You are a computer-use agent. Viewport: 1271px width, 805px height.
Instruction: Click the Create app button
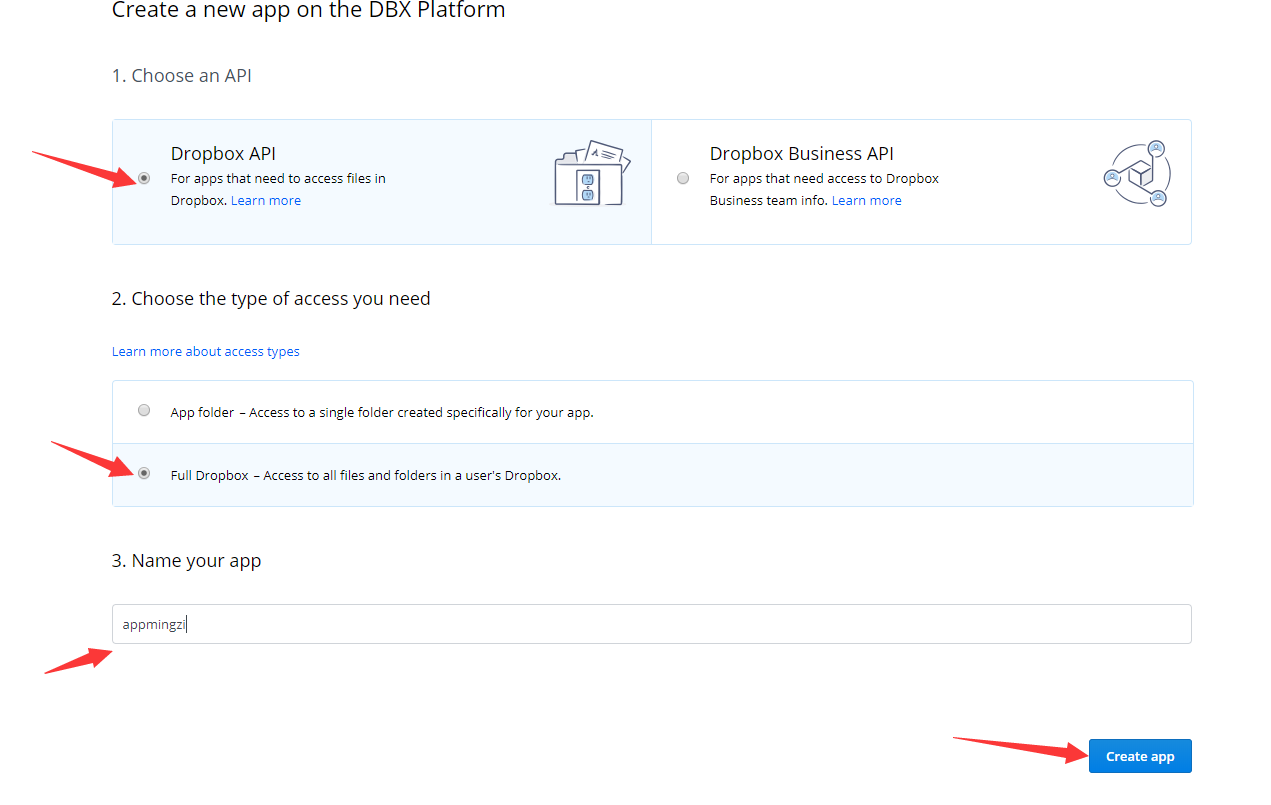pos(1140,756)
